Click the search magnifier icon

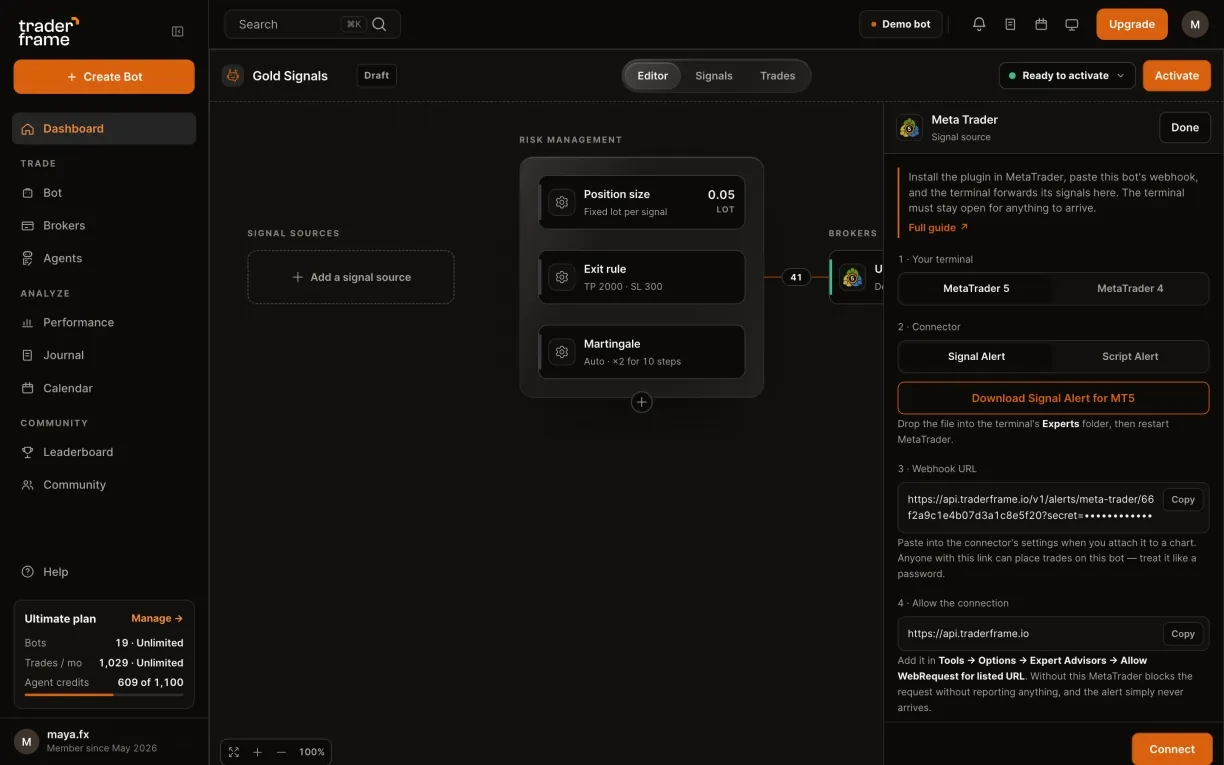click(379, 24)
